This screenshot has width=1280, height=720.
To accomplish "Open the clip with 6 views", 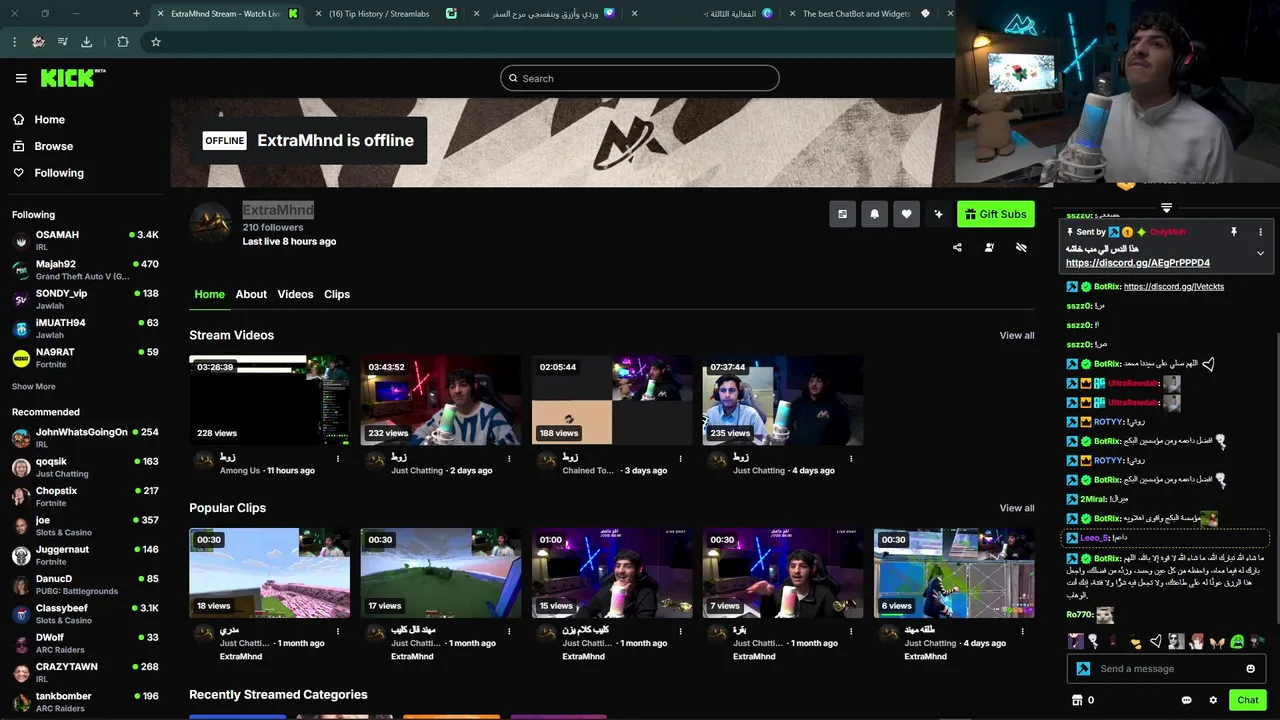I will [954, 573].
